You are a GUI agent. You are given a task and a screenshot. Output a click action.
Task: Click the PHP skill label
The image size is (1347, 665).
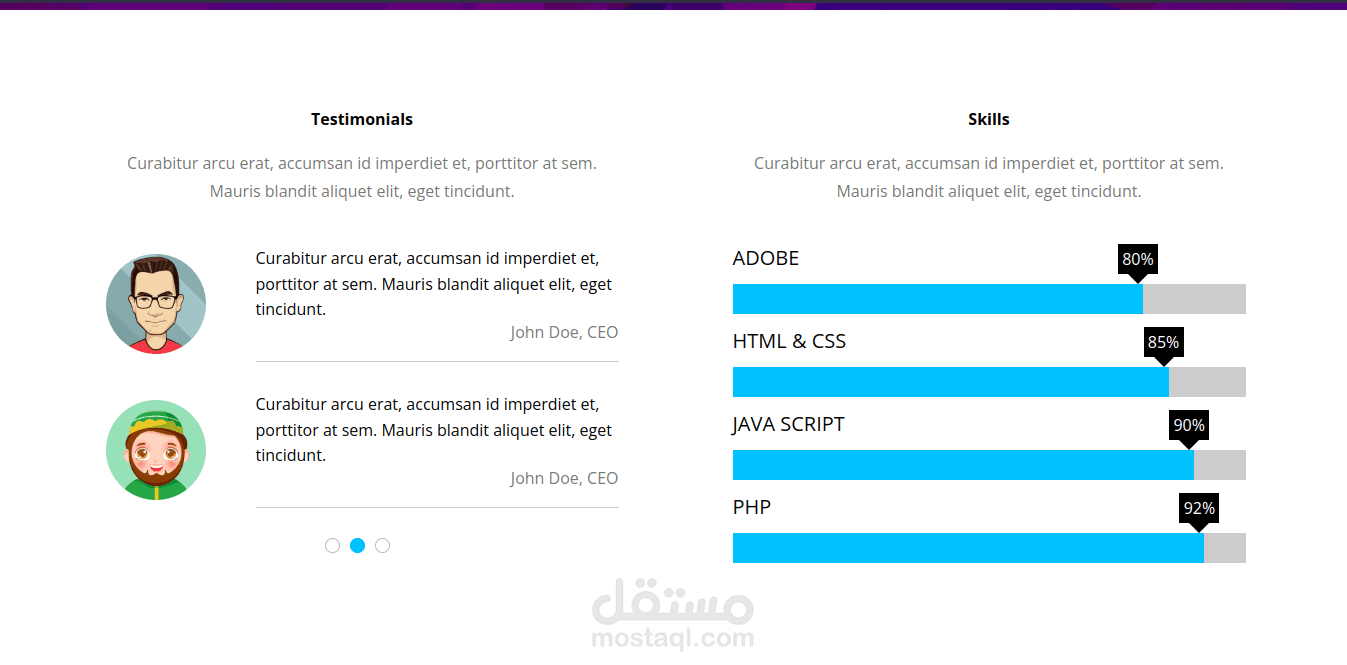pos(752,507)
